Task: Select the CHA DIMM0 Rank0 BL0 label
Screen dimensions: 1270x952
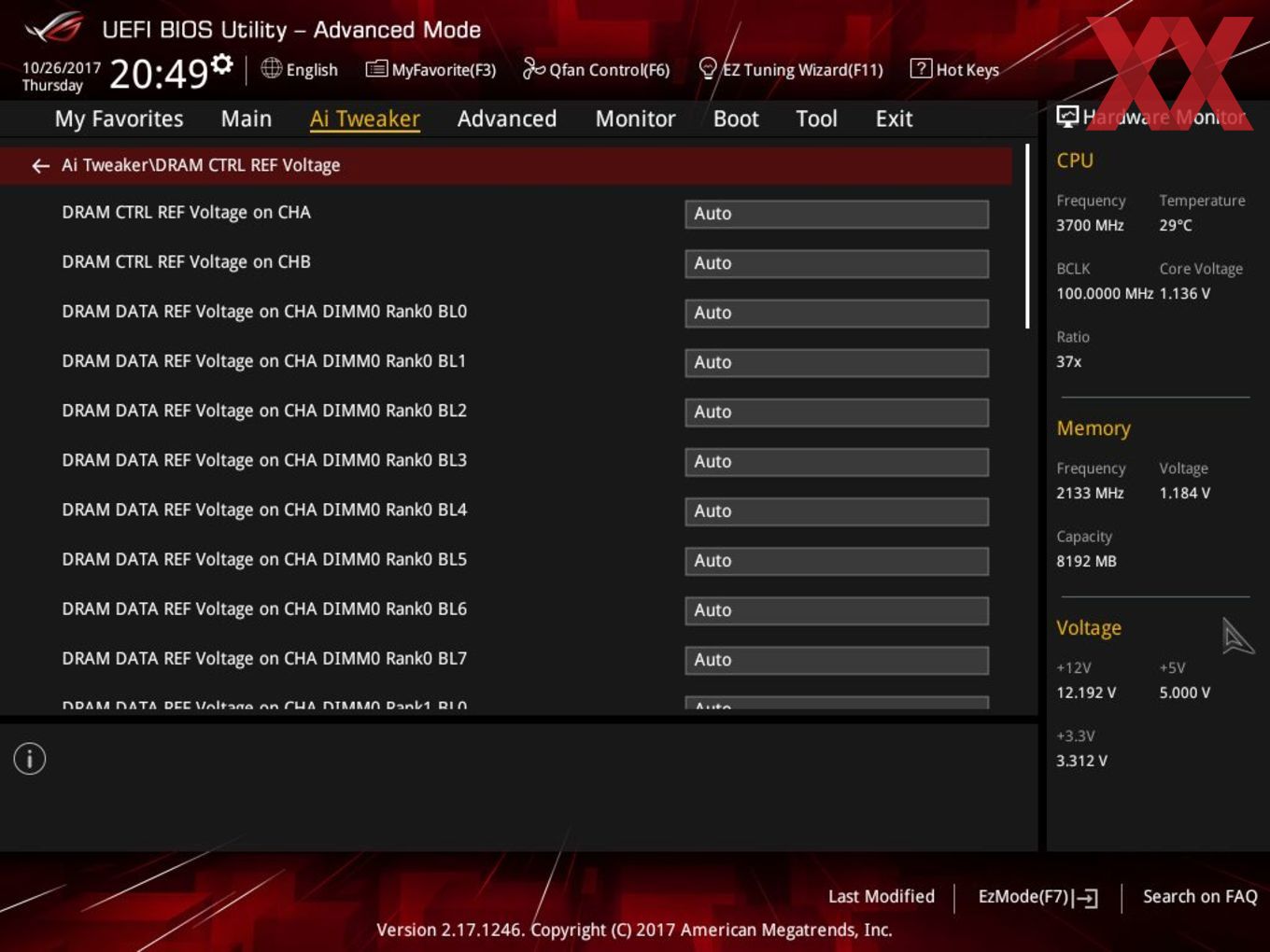Action: (264, 312)
